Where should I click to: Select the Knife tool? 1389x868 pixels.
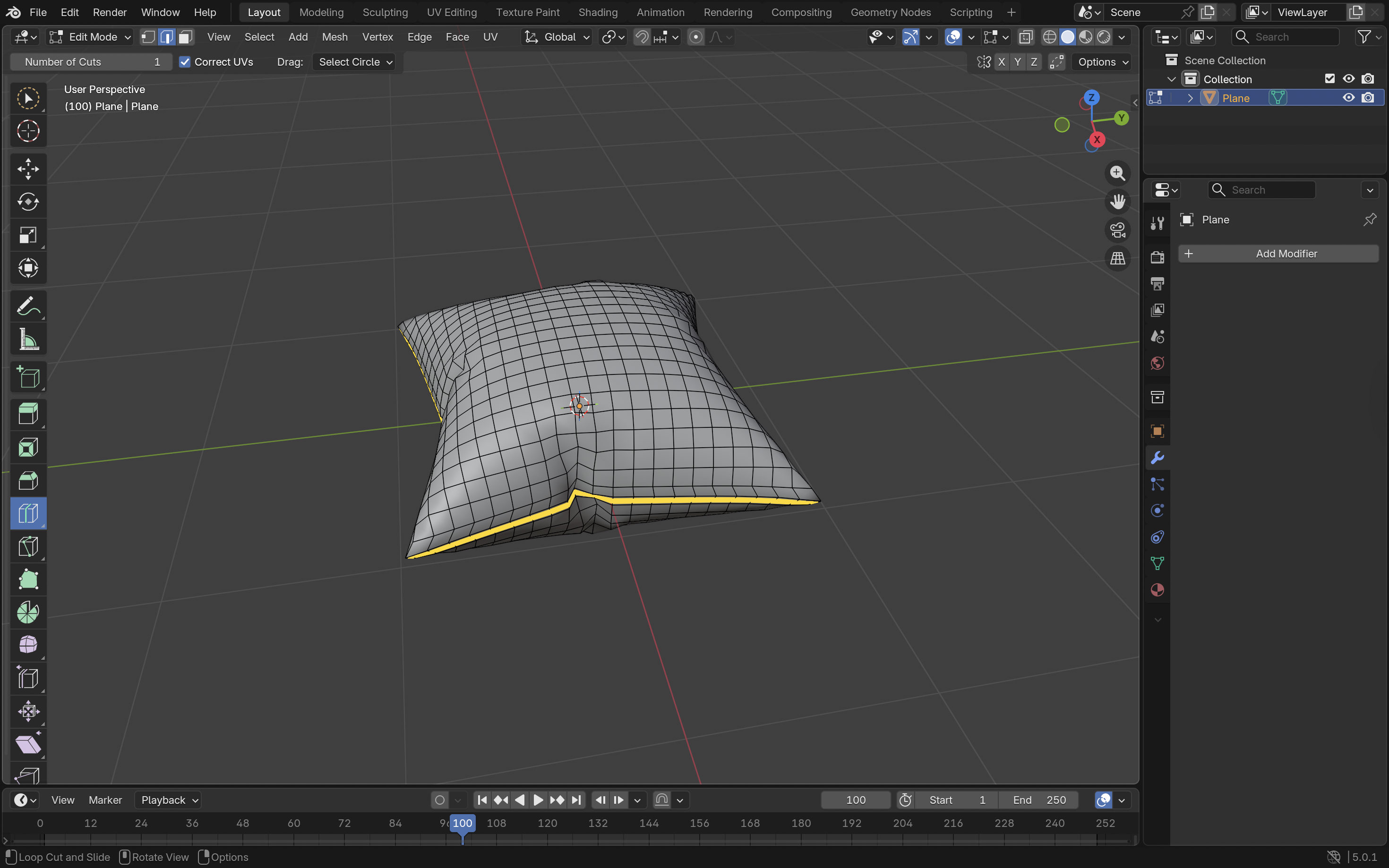coord(27,546)
